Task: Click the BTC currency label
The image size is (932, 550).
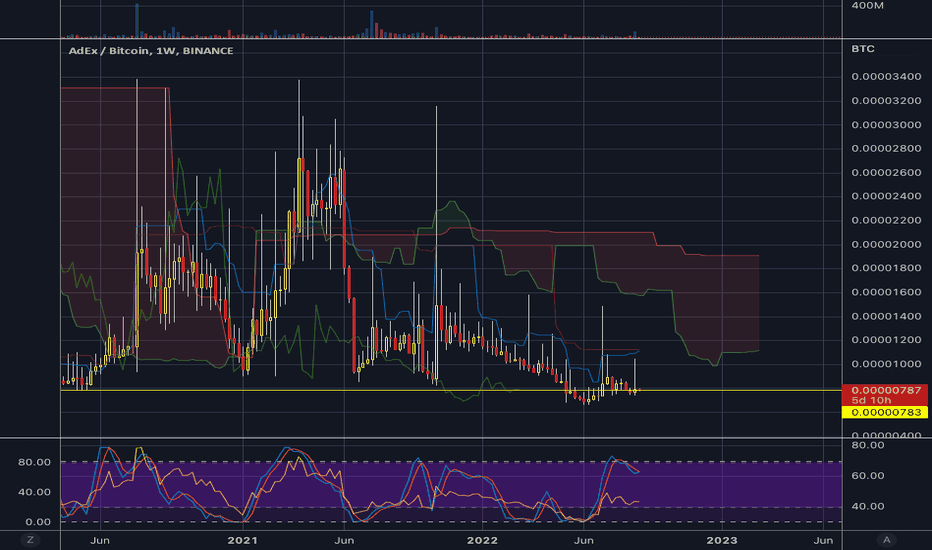Action: (x=862, y=49)
